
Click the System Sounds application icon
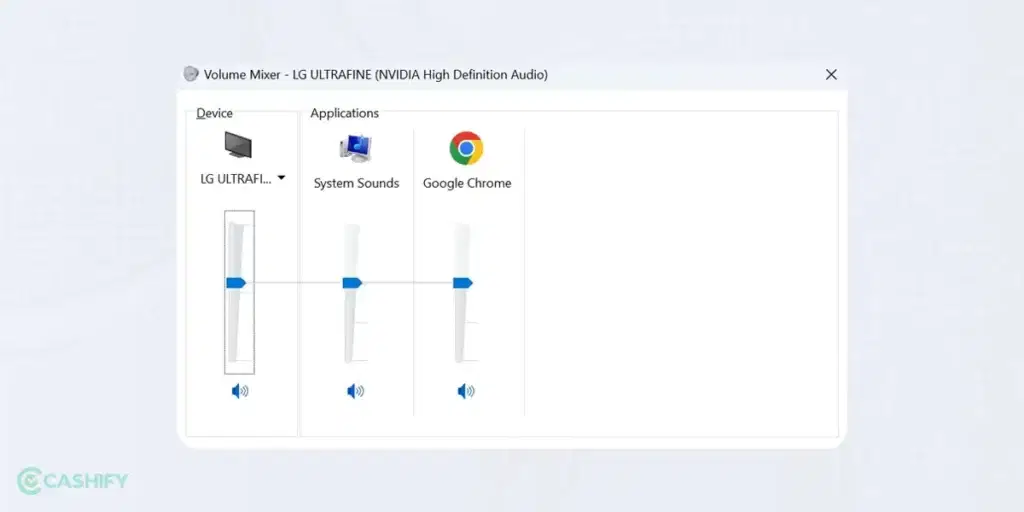(x=356, y=148)
